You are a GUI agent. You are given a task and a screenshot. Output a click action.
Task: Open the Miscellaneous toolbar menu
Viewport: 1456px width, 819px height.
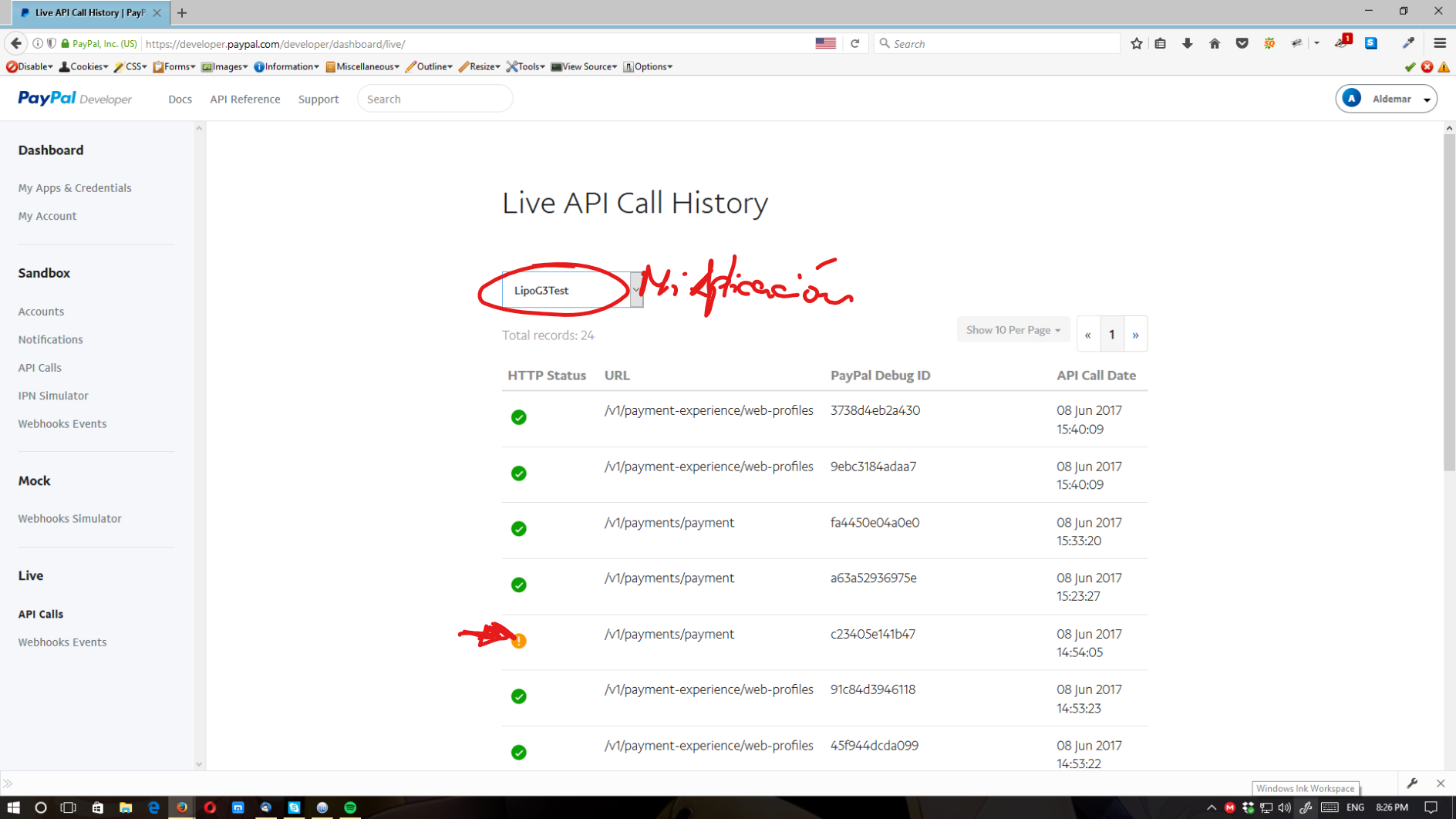coord(362,67)
